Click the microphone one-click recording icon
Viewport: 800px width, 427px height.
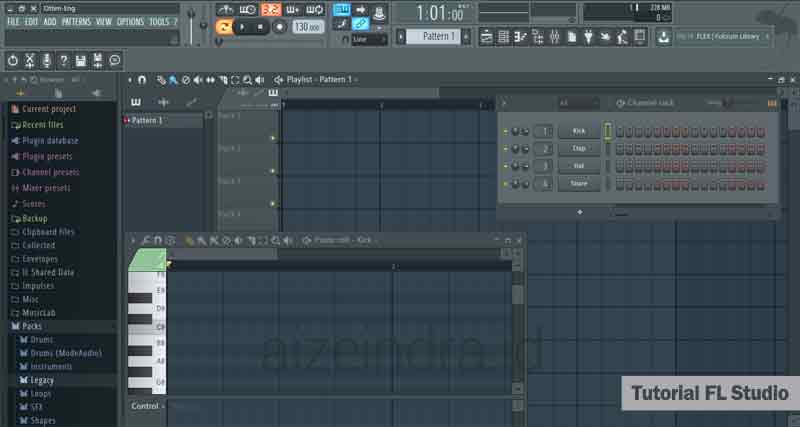[x=46, y=61]
